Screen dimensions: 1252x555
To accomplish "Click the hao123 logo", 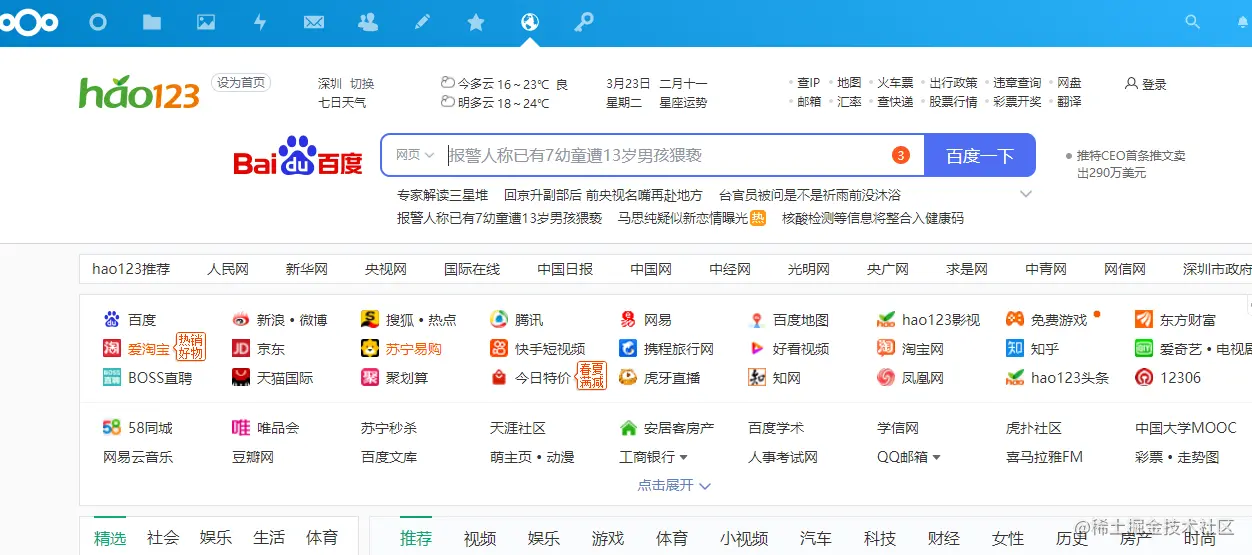I will tap(139, 92).
